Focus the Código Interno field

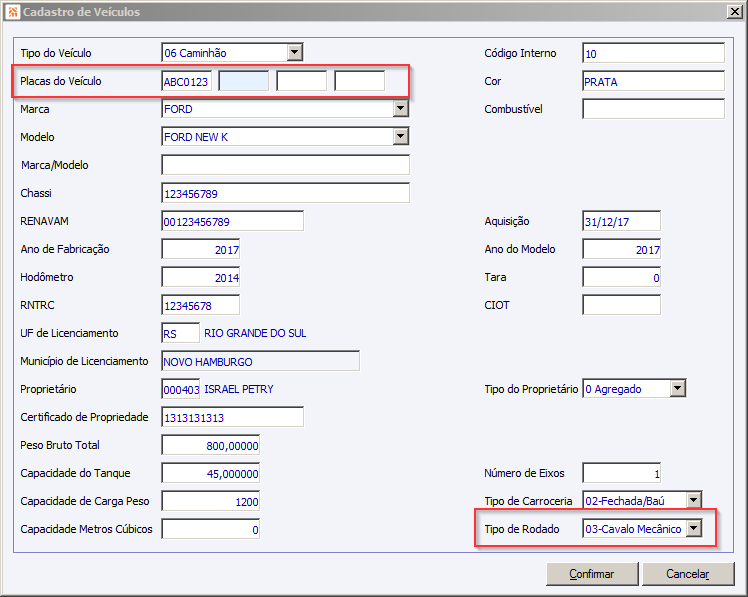point(653,53)
